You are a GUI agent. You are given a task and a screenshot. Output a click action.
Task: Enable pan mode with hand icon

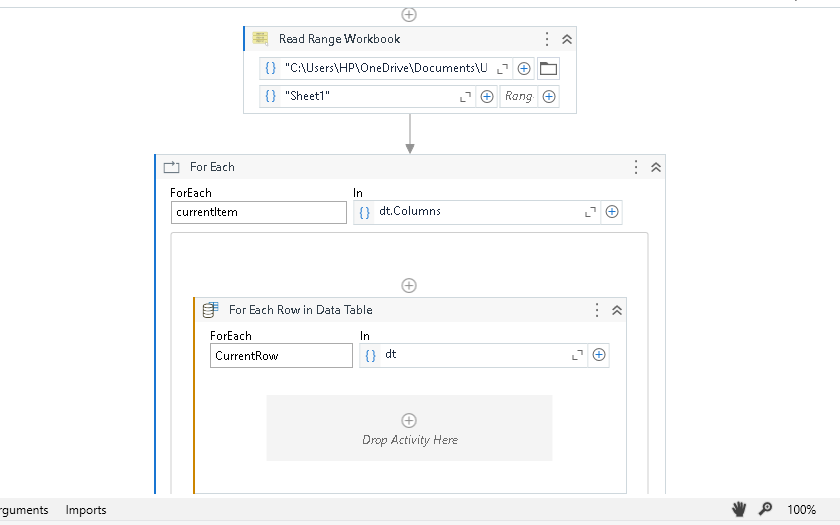[739, 509]
